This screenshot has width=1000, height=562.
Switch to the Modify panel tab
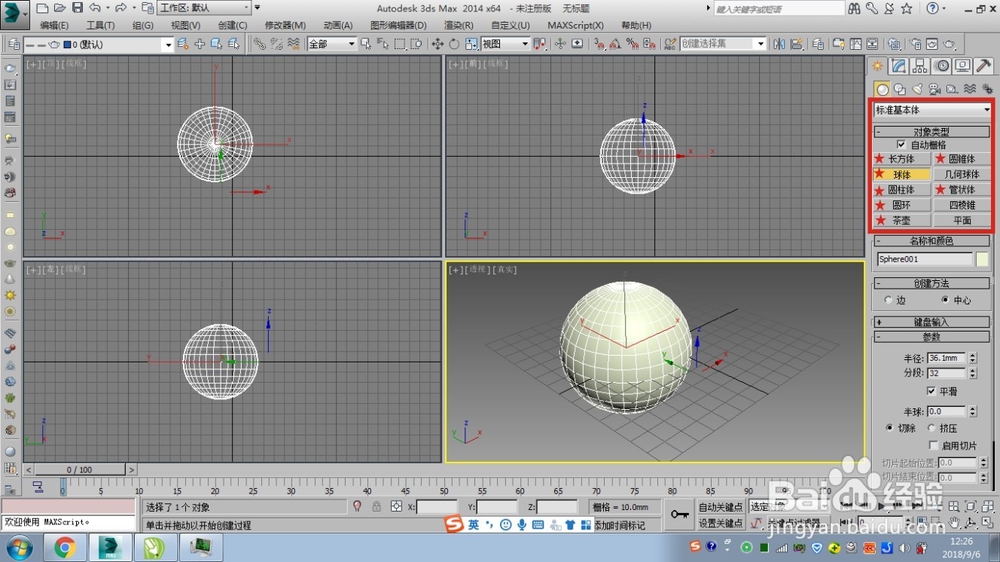pyautogui.click(x=899, y=66)
